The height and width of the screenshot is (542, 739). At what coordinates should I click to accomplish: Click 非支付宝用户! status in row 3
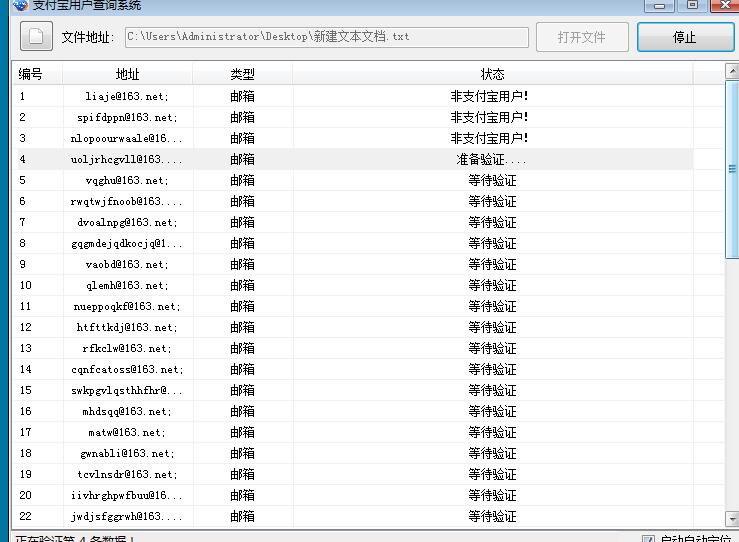(x=489, y=138)
